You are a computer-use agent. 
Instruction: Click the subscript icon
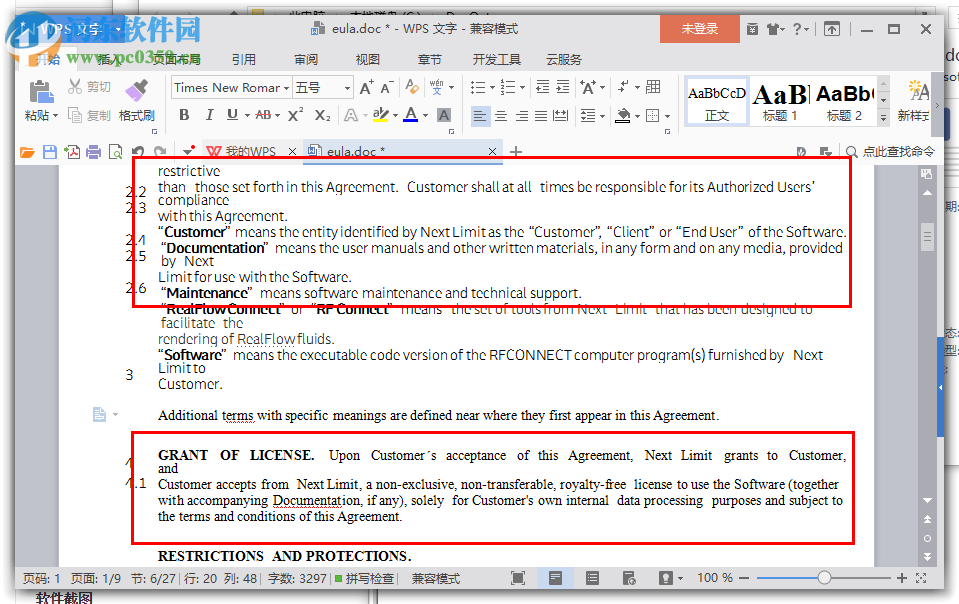pos(321,114)
